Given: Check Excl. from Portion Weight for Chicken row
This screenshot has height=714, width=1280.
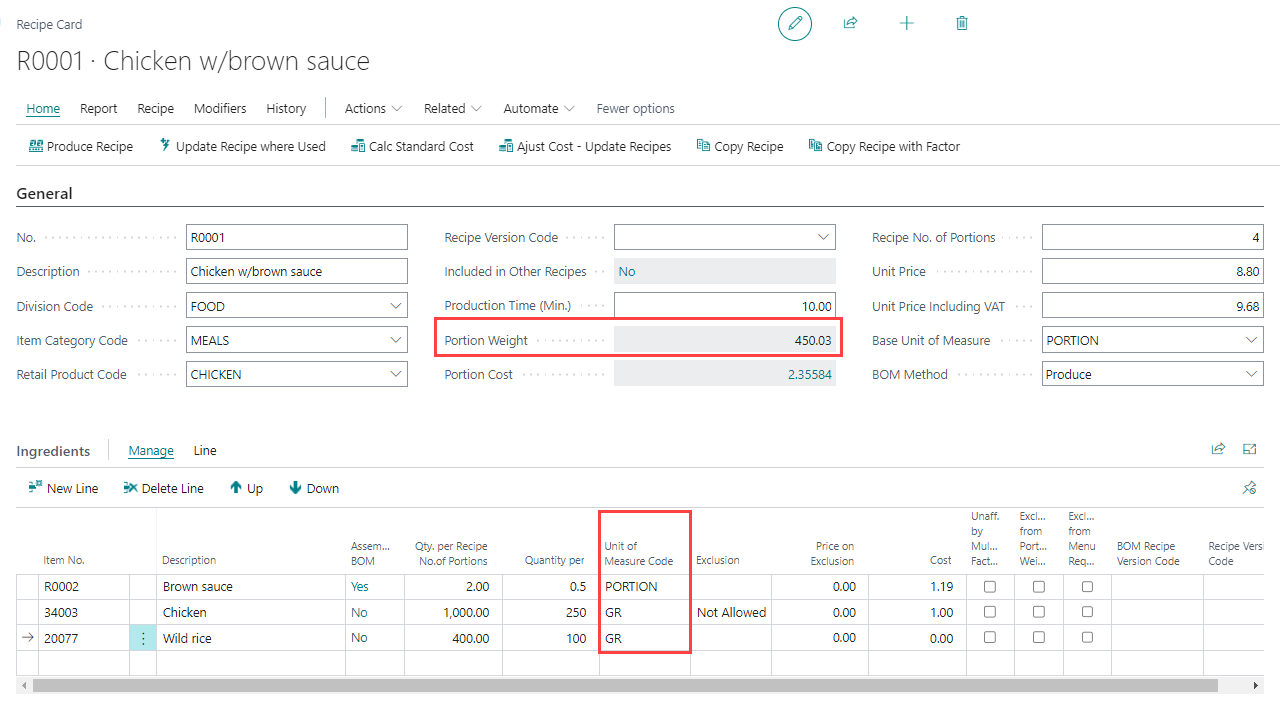Looking at the screenshot, I should [1039, 612].
